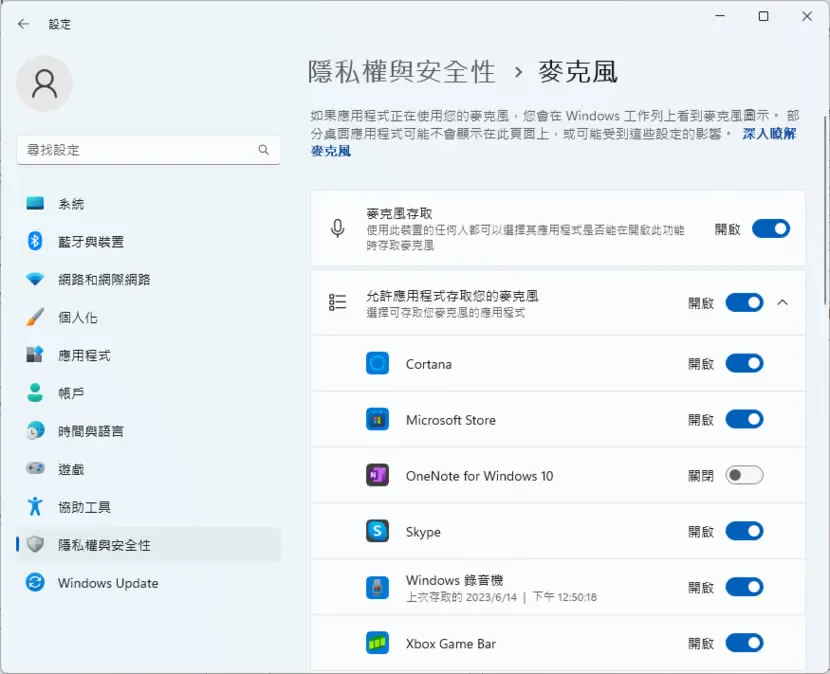Click the Windows 錄音機 app icon
830x674 pixels.
tap(377, 587)
